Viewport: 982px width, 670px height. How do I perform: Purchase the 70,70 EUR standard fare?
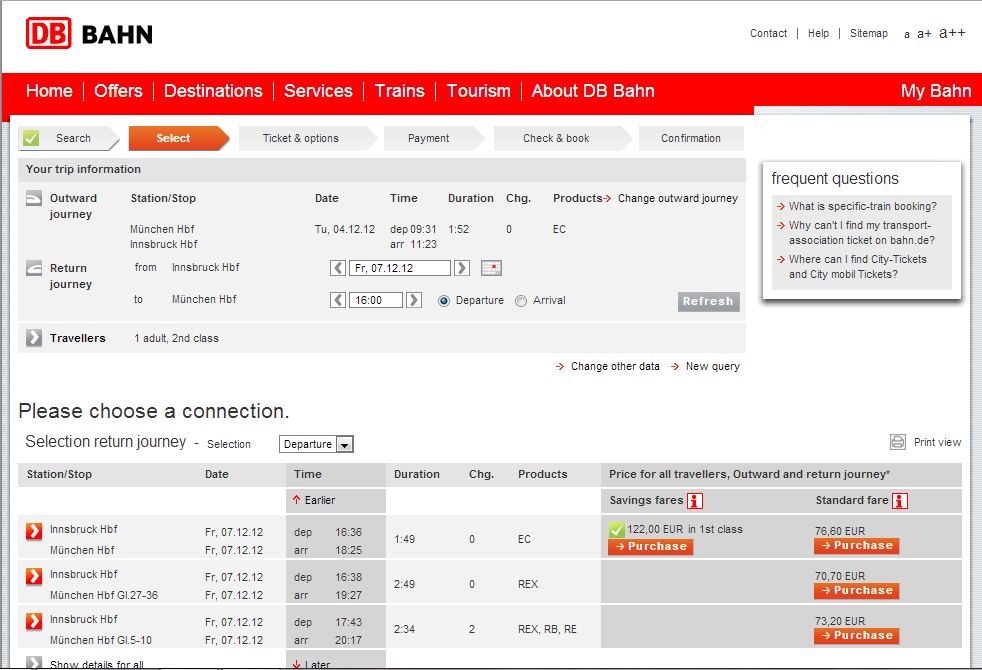coord(857,591)
